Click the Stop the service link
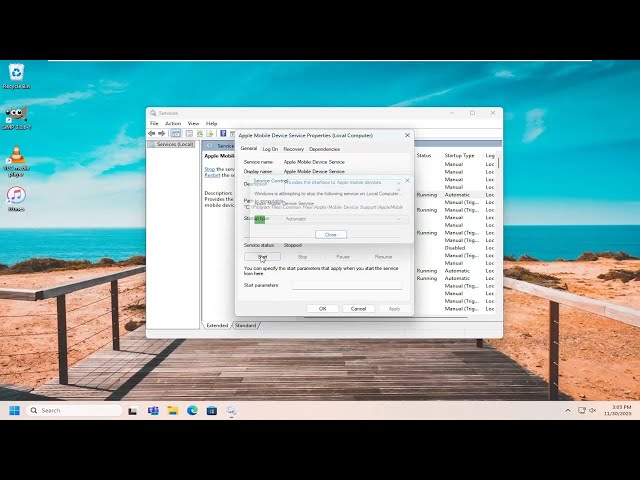 [210, 169]
